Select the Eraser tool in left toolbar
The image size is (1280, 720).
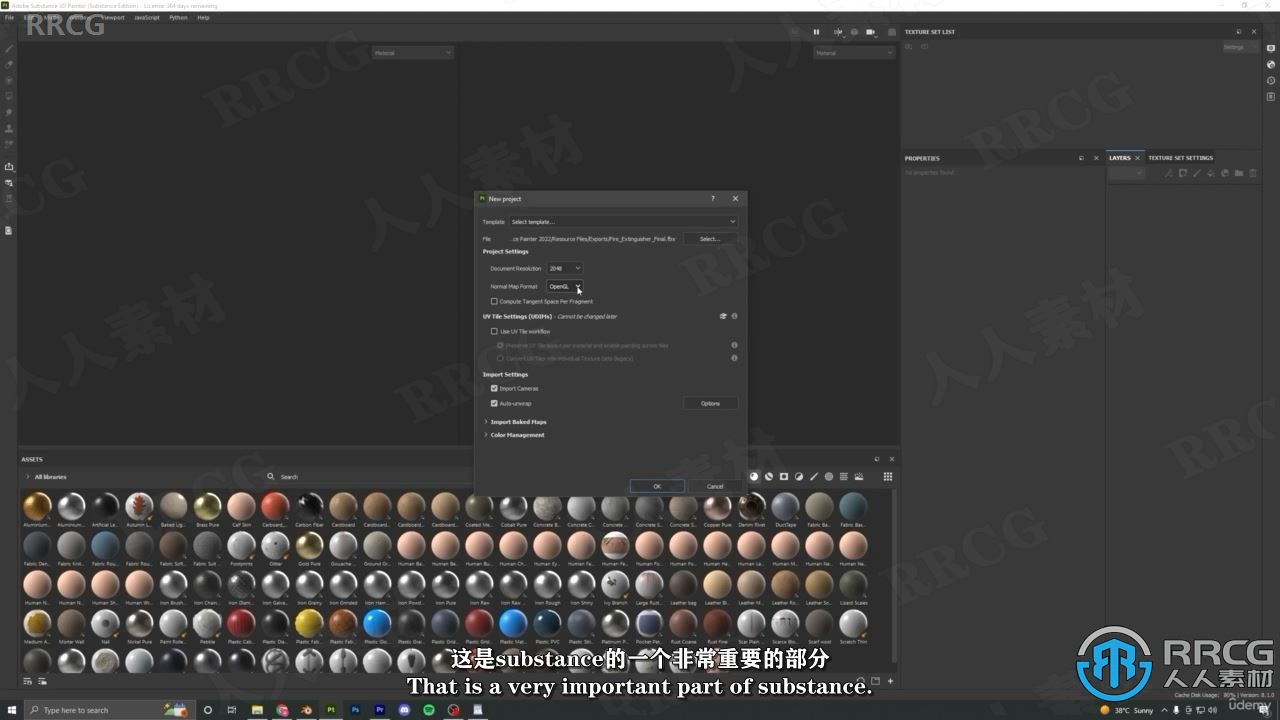pos(9,64)
